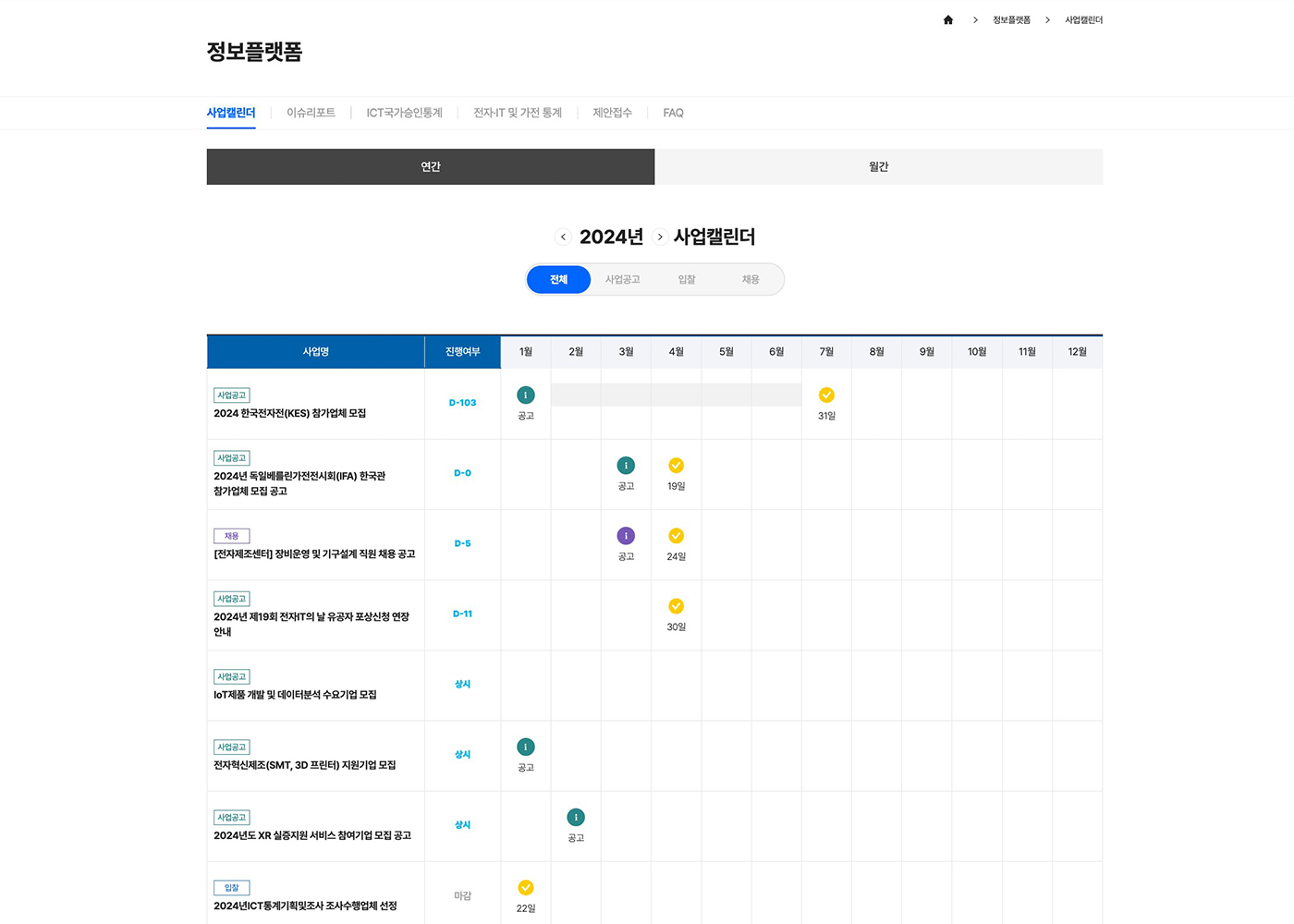Viewport: 1294px width, 924px height.
Task: Open the FAQ tab
Action: coord(673,113)
